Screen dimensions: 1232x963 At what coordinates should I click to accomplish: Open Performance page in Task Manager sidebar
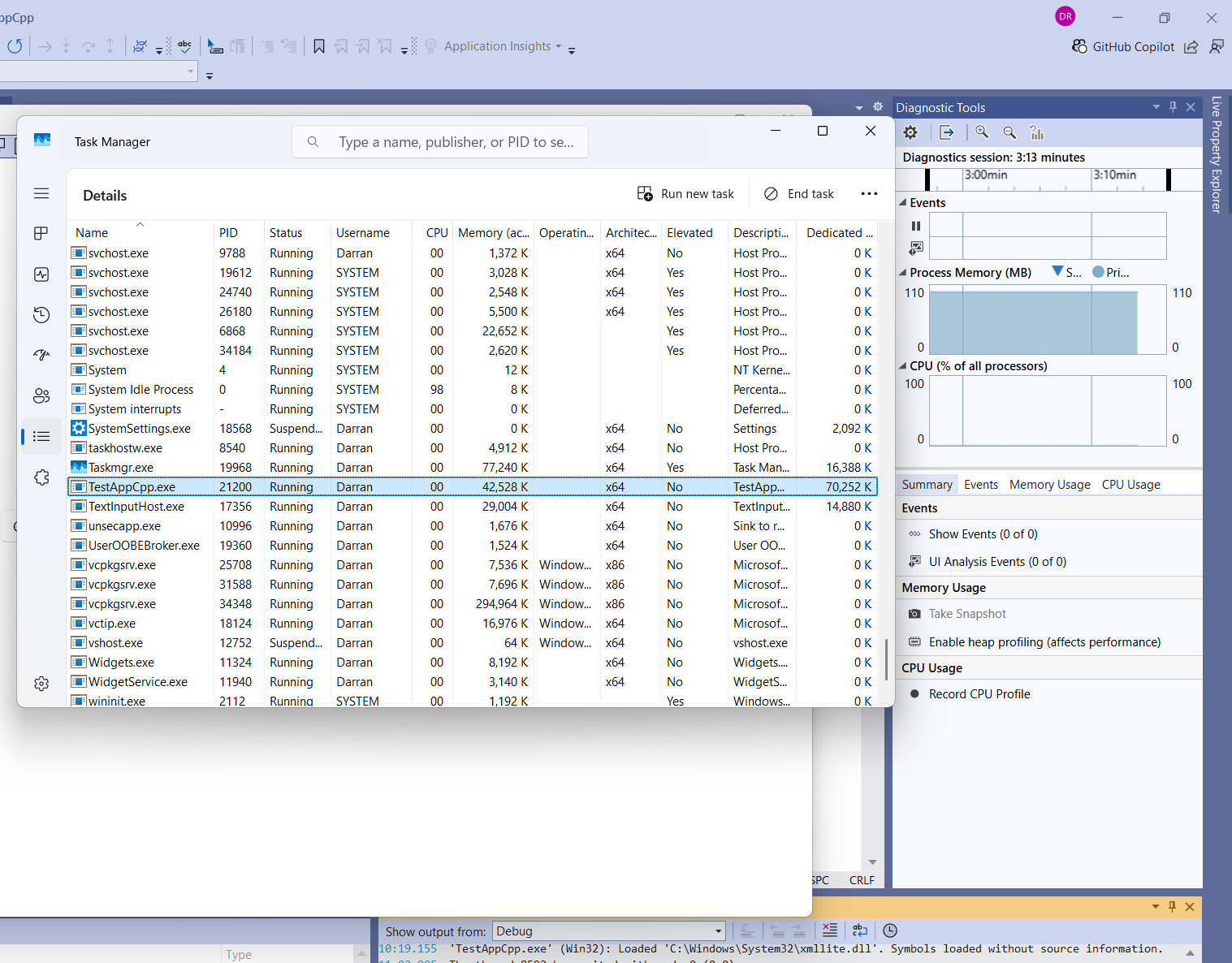coord(41,274)
